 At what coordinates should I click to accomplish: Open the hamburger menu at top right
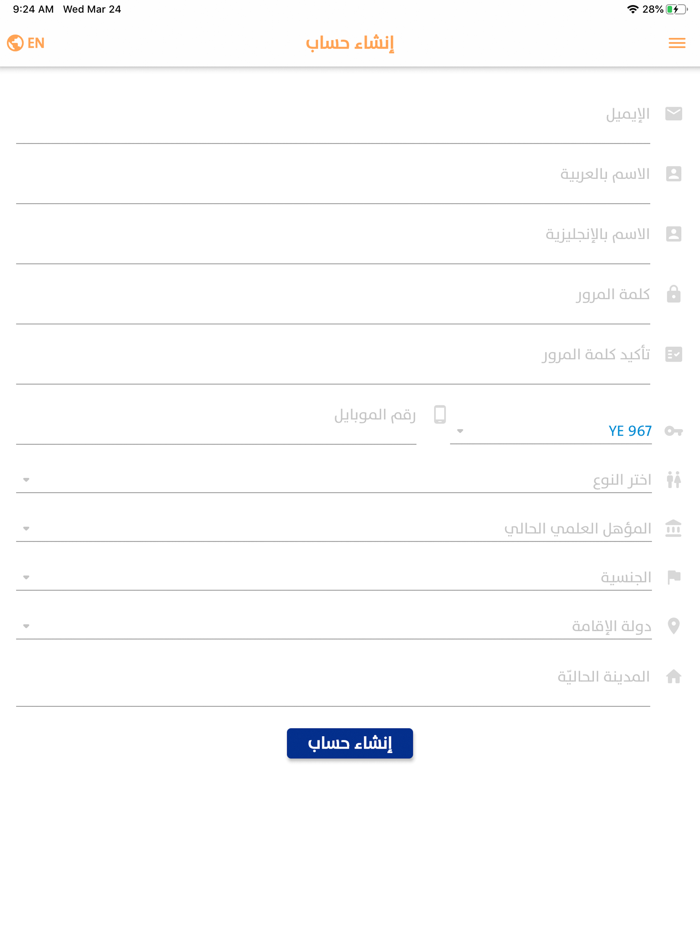pyautogui.click(x=676, y=43)
